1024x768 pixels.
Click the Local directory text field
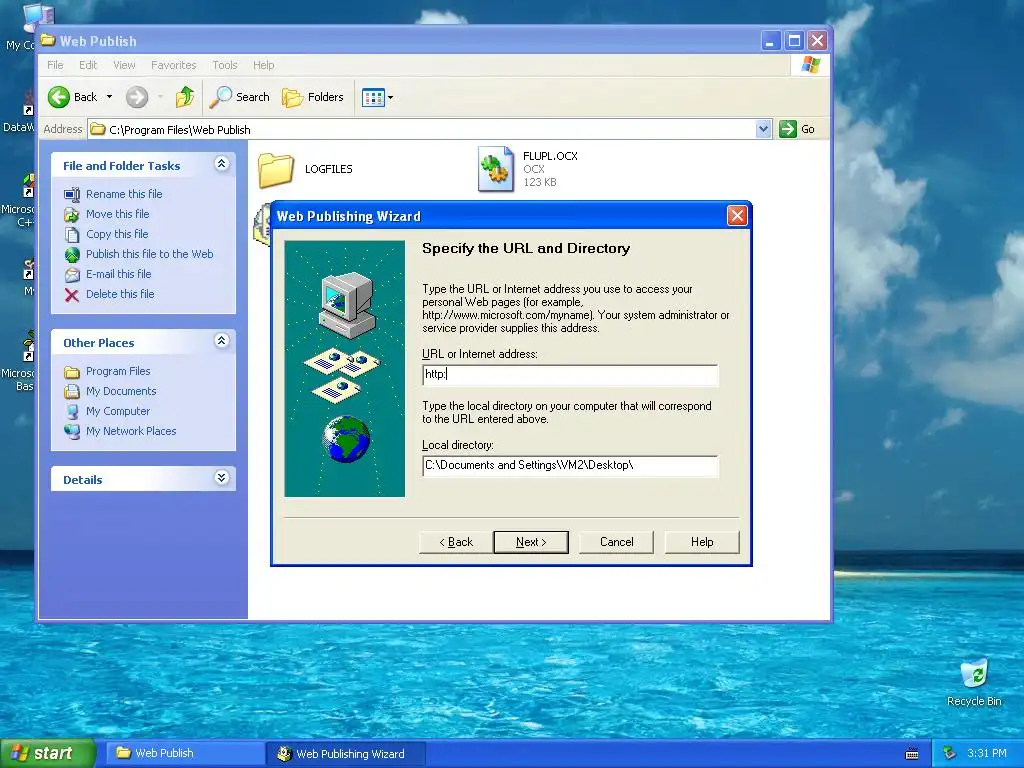[570, 466]
